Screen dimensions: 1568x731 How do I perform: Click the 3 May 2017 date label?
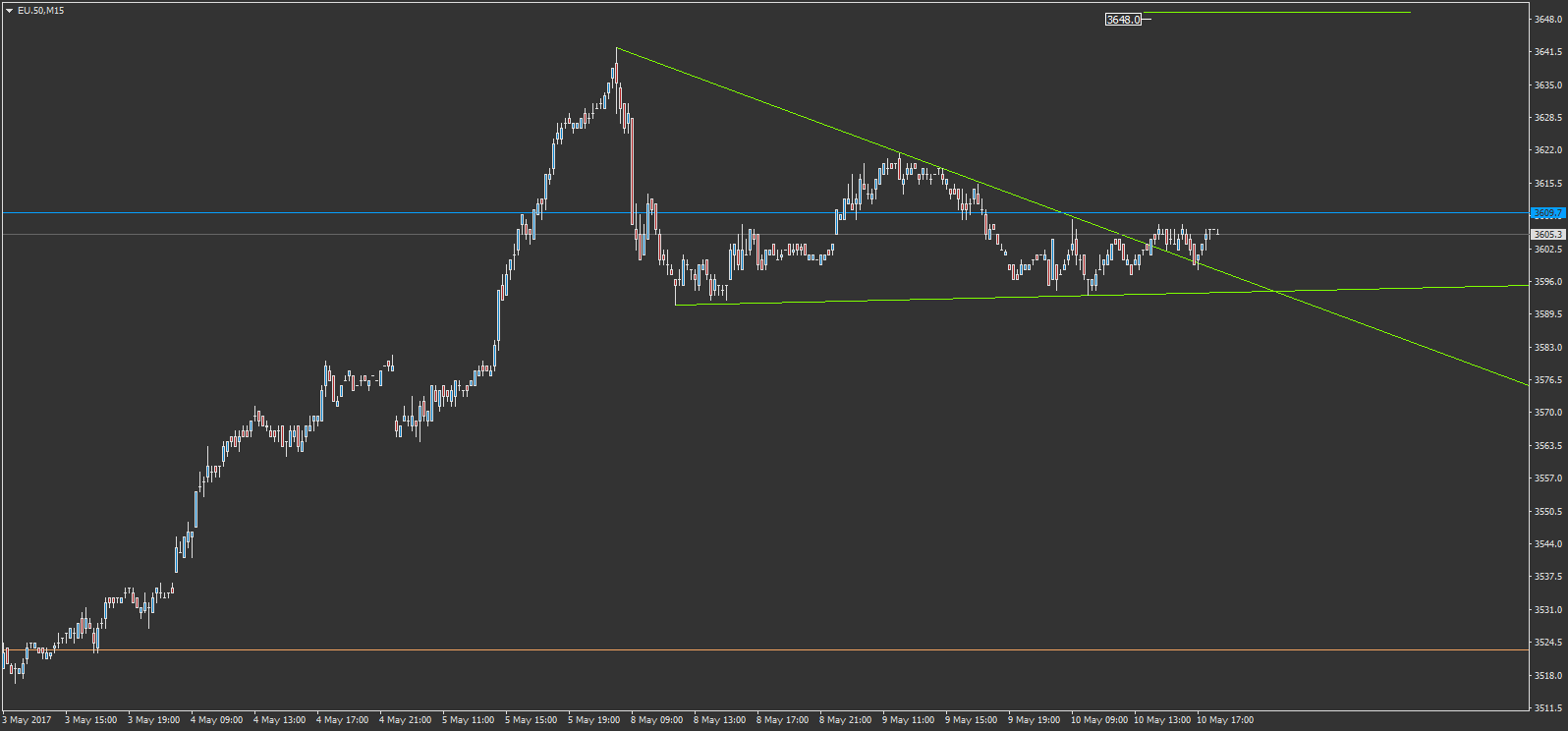click(x=27, y=720)
